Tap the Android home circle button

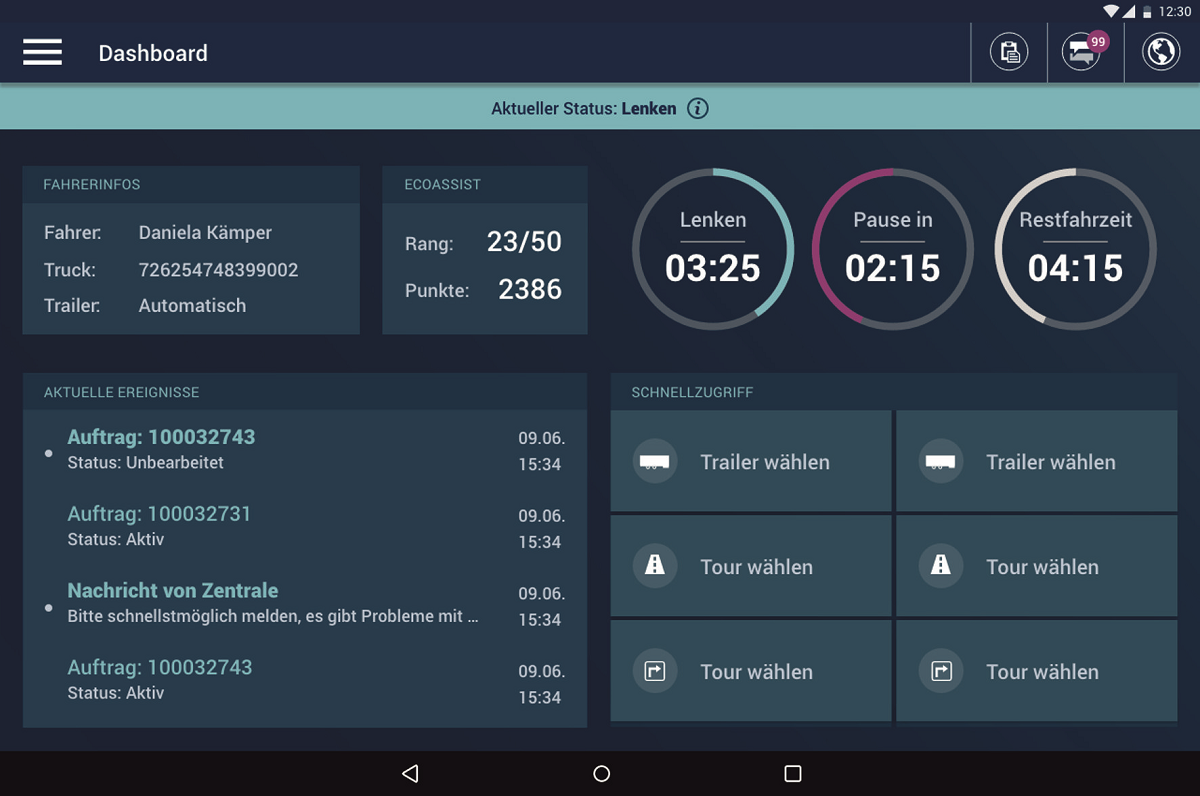601,773
